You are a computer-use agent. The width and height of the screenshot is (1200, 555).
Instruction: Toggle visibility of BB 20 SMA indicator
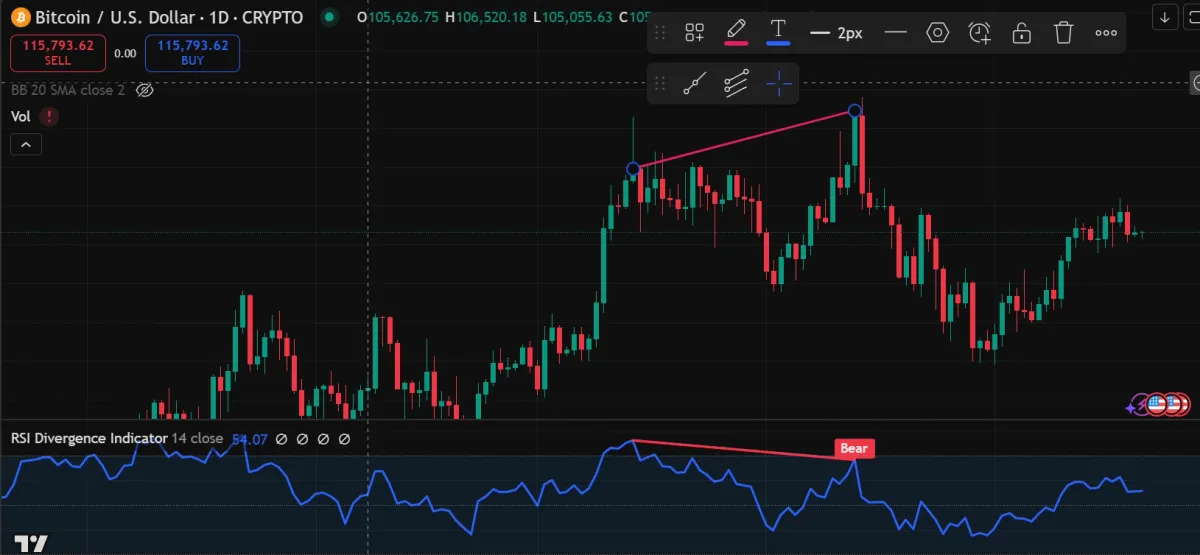(144, 90)
